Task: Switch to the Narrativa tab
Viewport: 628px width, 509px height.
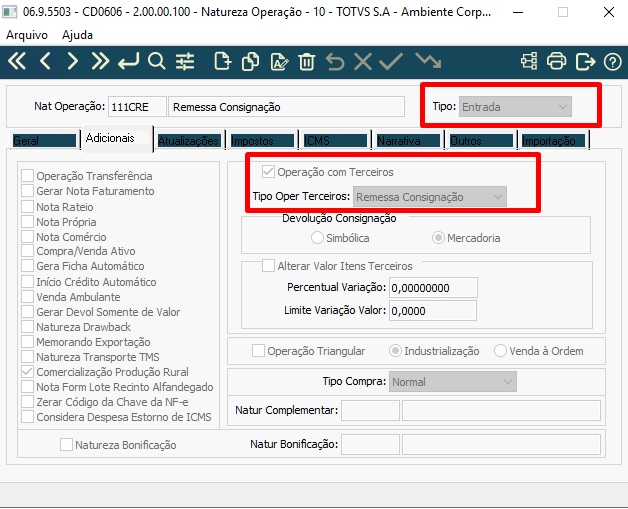Action: 409,141
